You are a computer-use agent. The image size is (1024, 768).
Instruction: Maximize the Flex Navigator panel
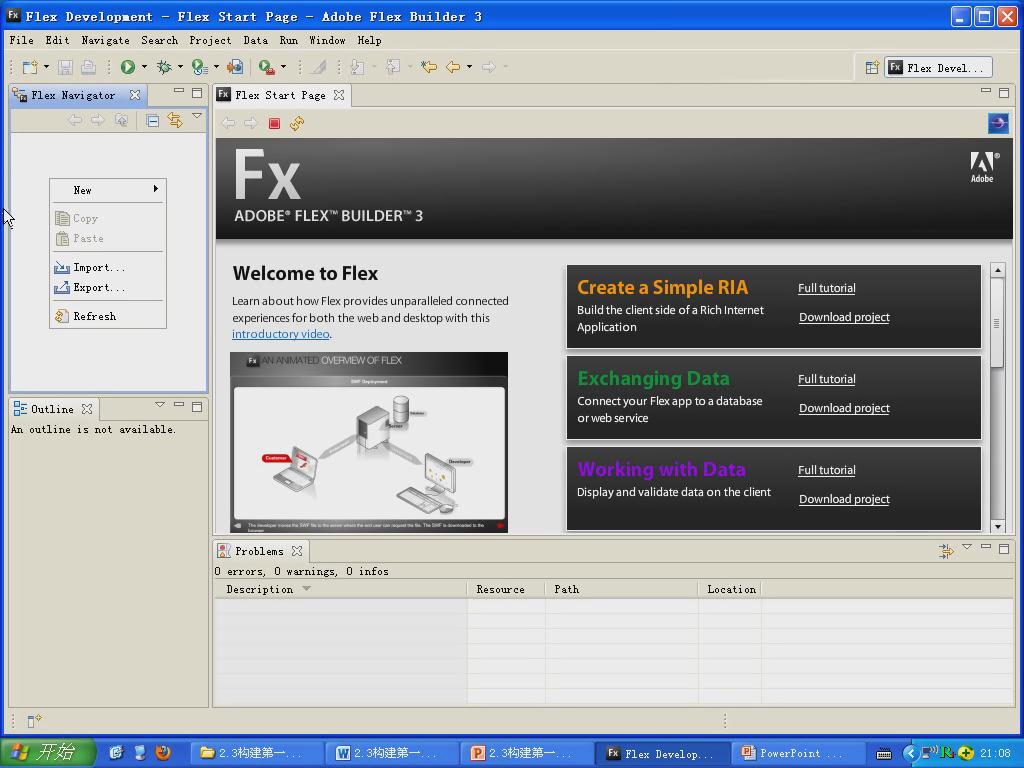pyautogui.click(x=197, y=93)
